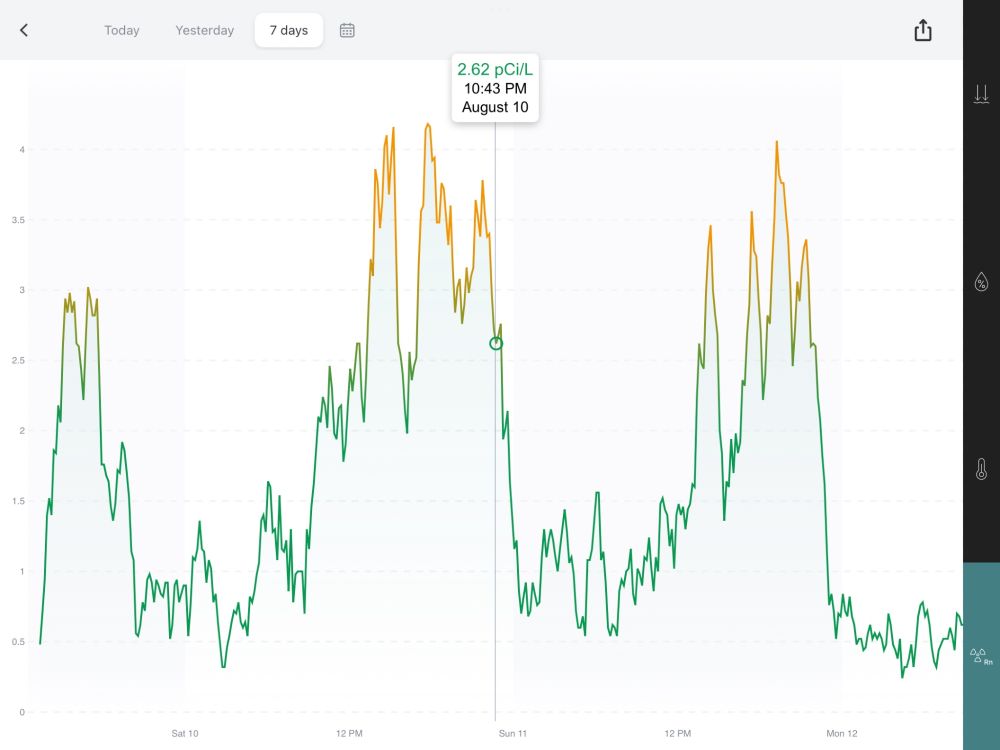
Task: Select the radon Rn sensor icon
Action: [x=982, y=656]
